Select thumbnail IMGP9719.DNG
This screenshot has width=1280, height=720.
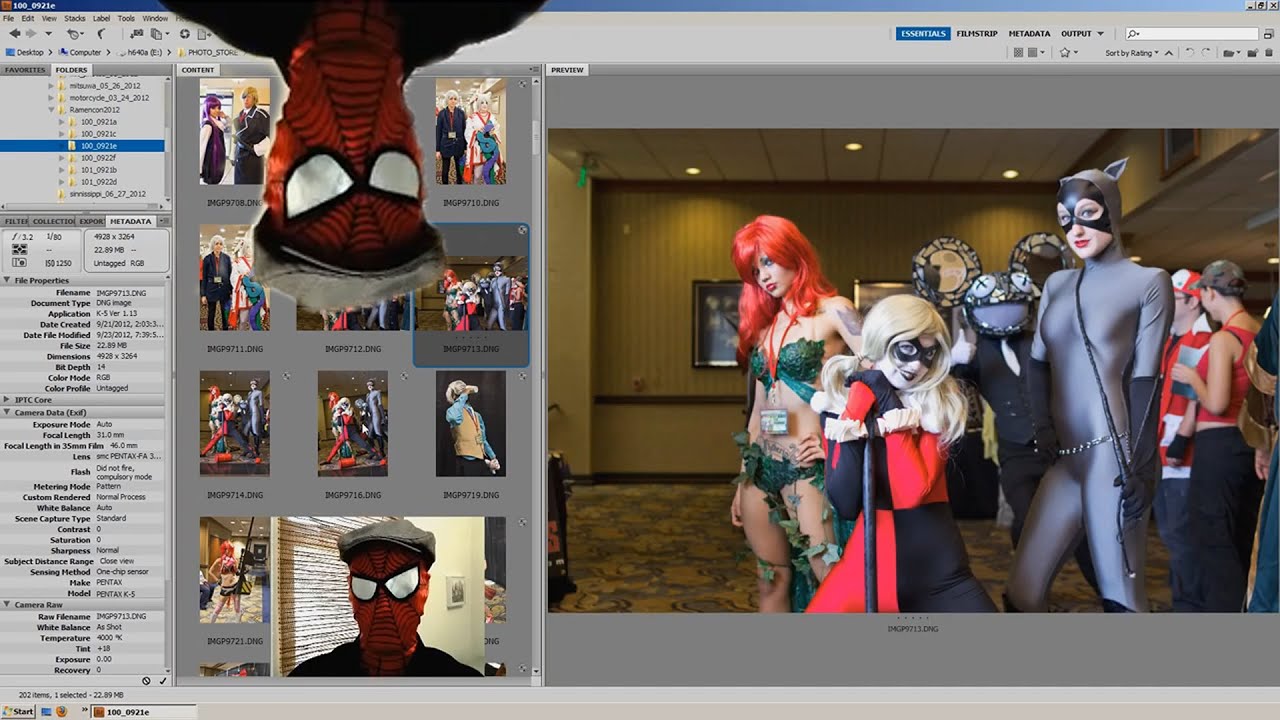tap(470, 423)
